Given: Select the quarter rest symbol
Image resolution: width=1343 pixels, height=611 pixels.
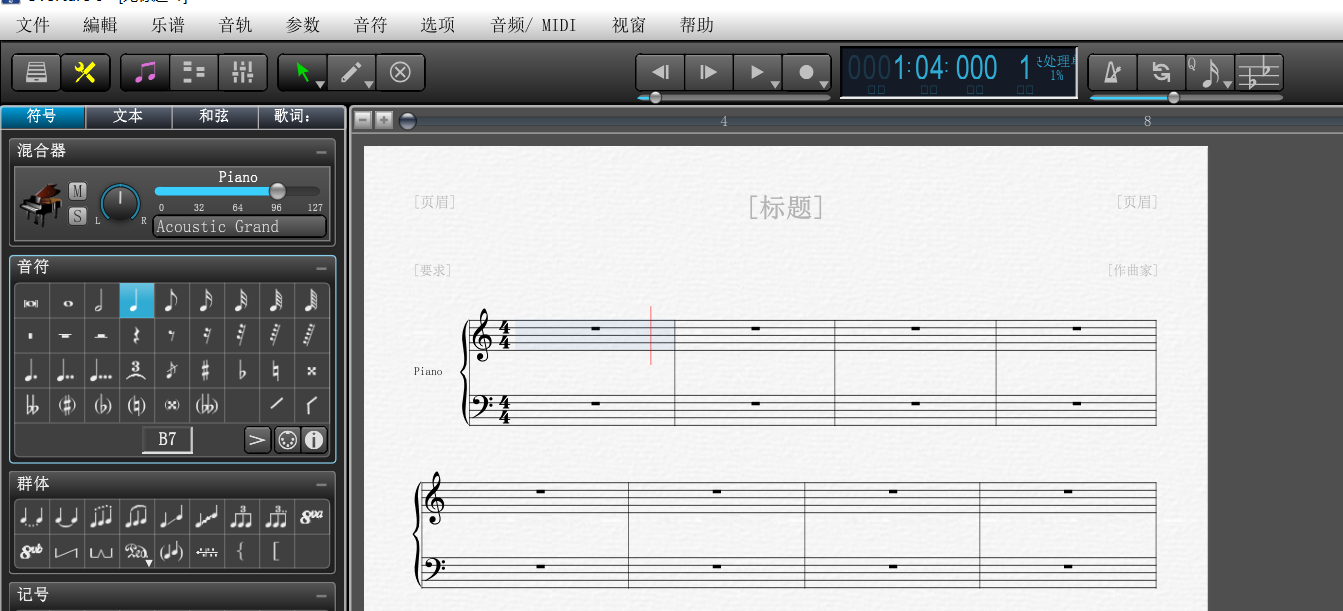Looking at the screenshot, I should [137, 337].
